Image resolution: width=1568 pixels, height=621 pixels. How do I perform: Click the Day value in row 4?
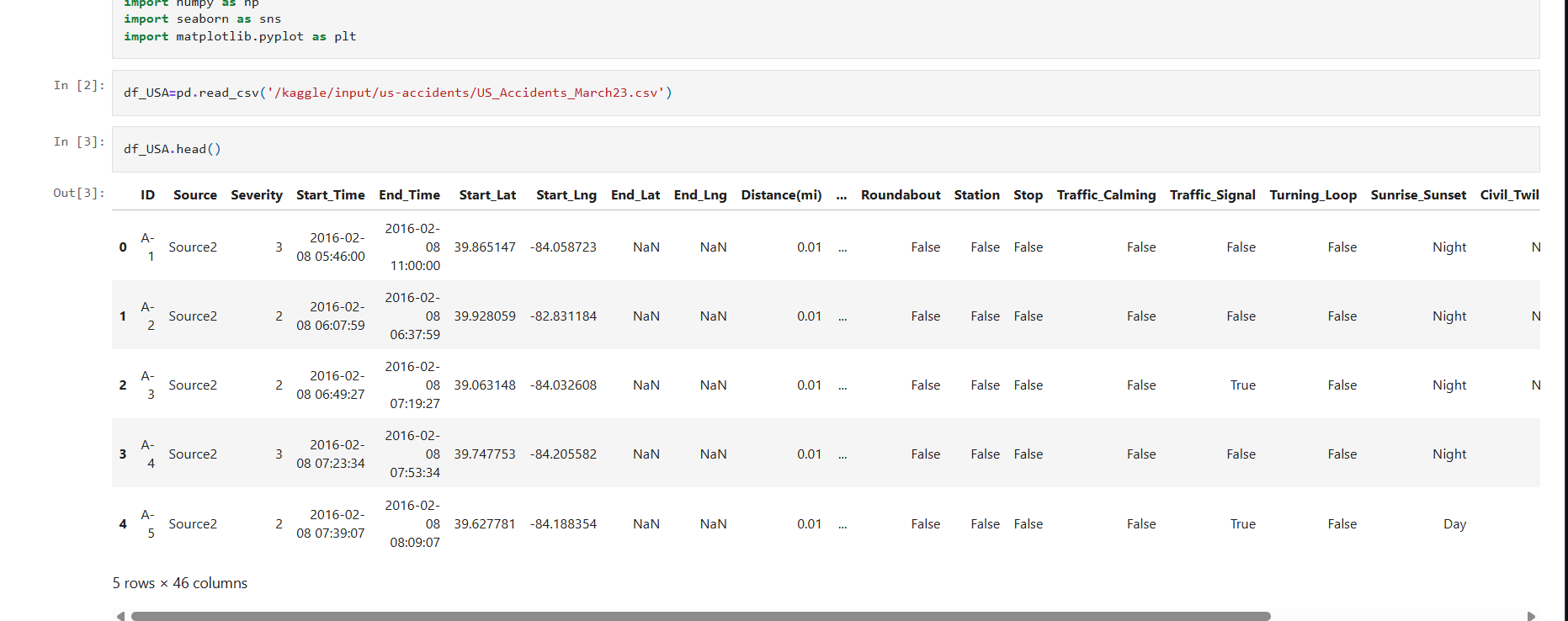point(1454,523)
